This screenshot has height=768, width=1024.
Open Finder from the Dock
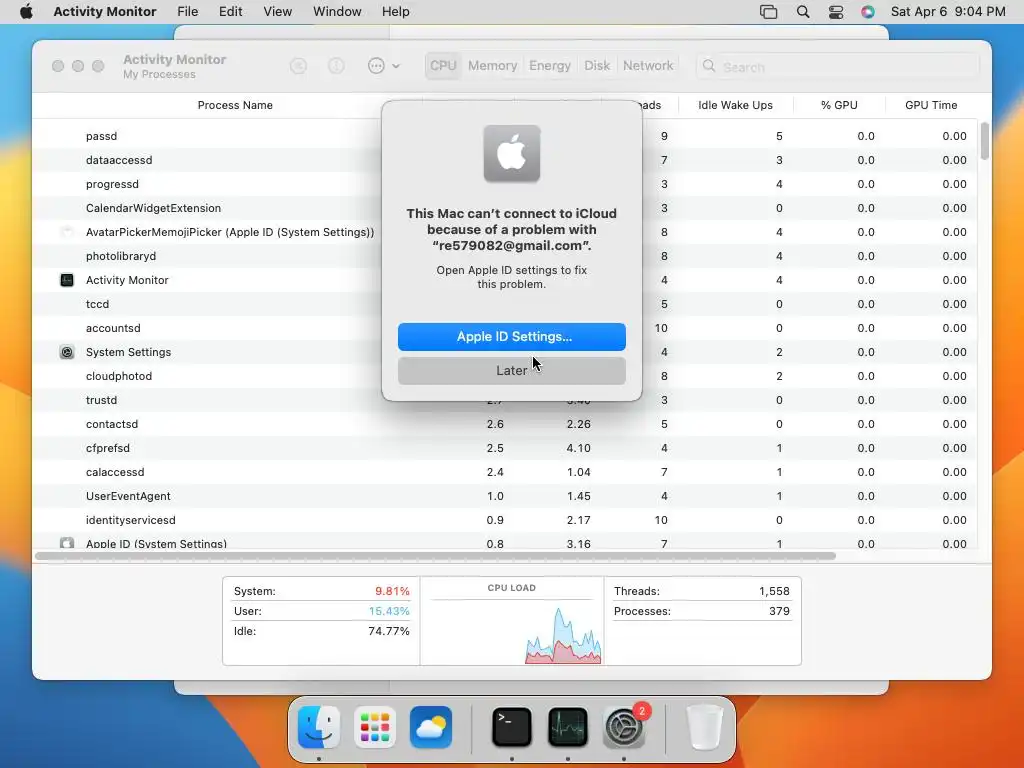click(x=319, y=727)
